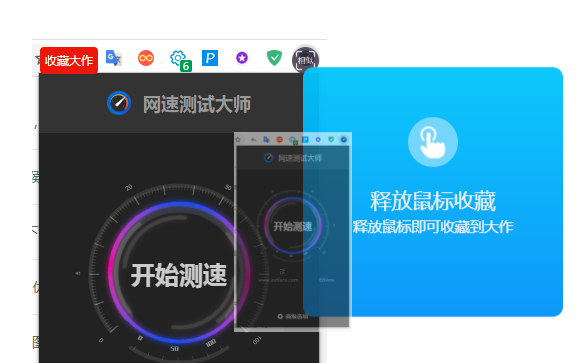Click the hand pointer icon in blue panel
Viewport: 583px width, 363px height.
pos(433,142)
